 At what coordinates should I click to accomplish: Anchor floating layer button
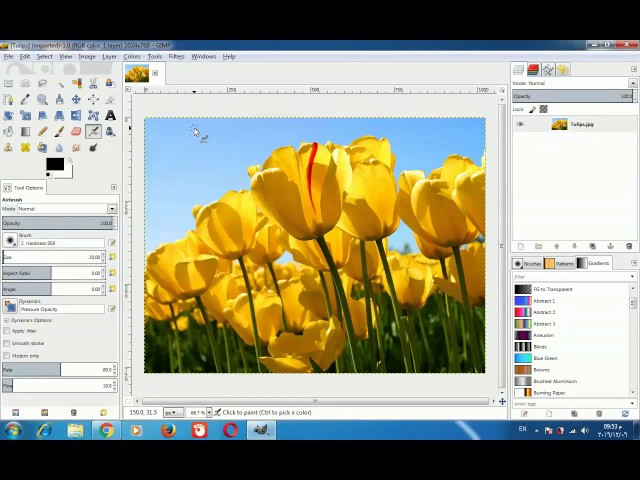(x=611, y=246)
